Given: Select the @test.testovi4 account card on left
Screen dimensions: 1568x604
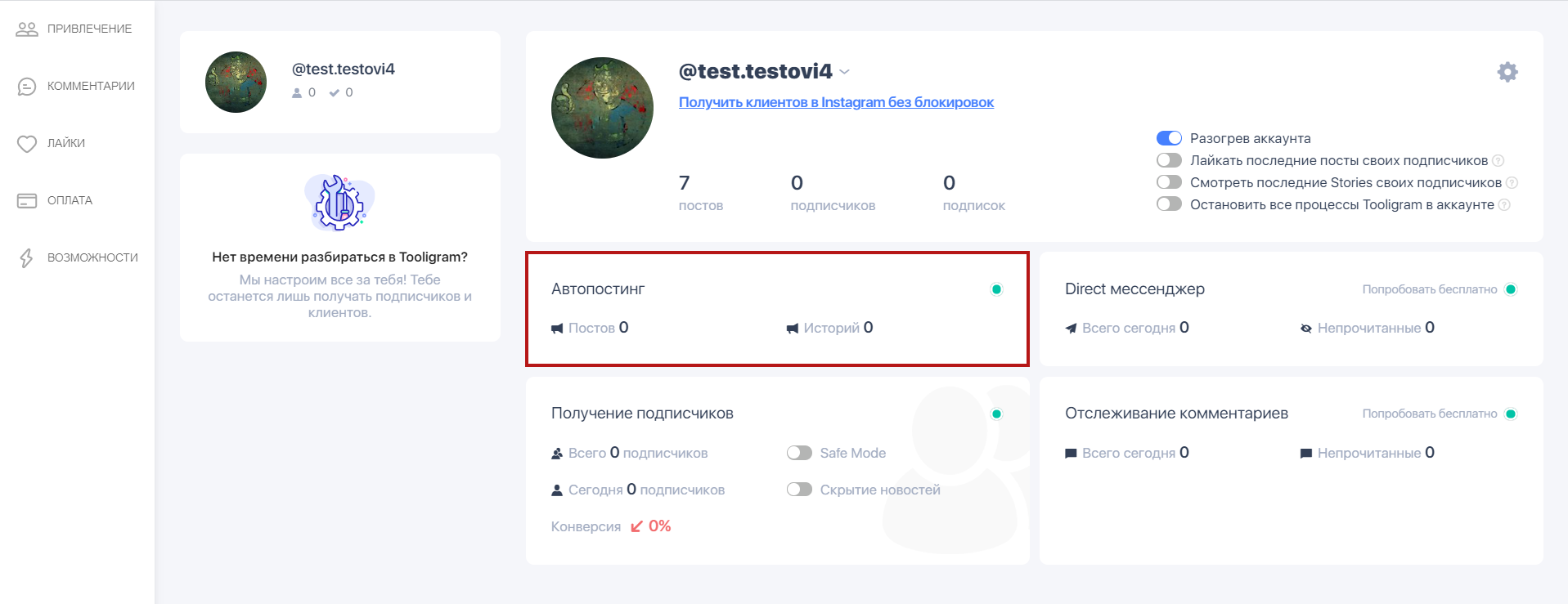Looking at the screenshot, I should click(339, 82).
